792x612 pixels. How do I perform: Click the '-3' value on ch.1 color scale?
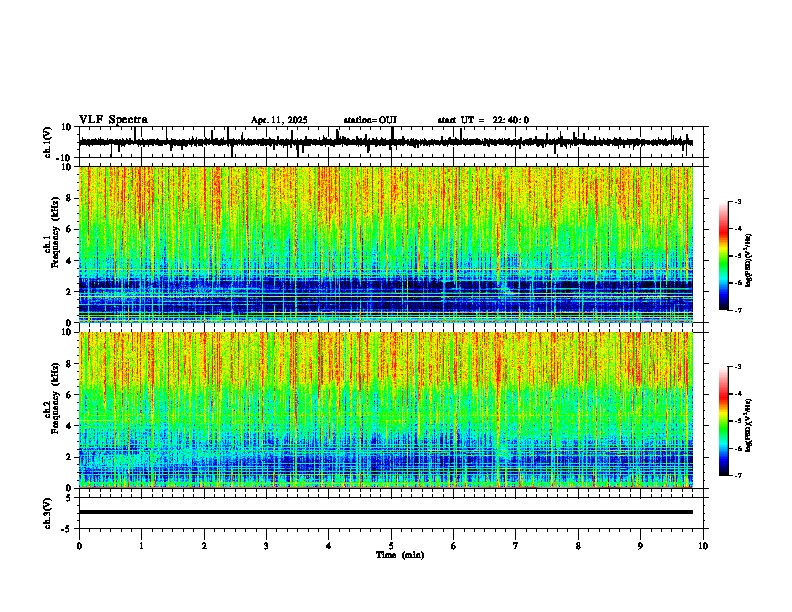click(737, 202)
